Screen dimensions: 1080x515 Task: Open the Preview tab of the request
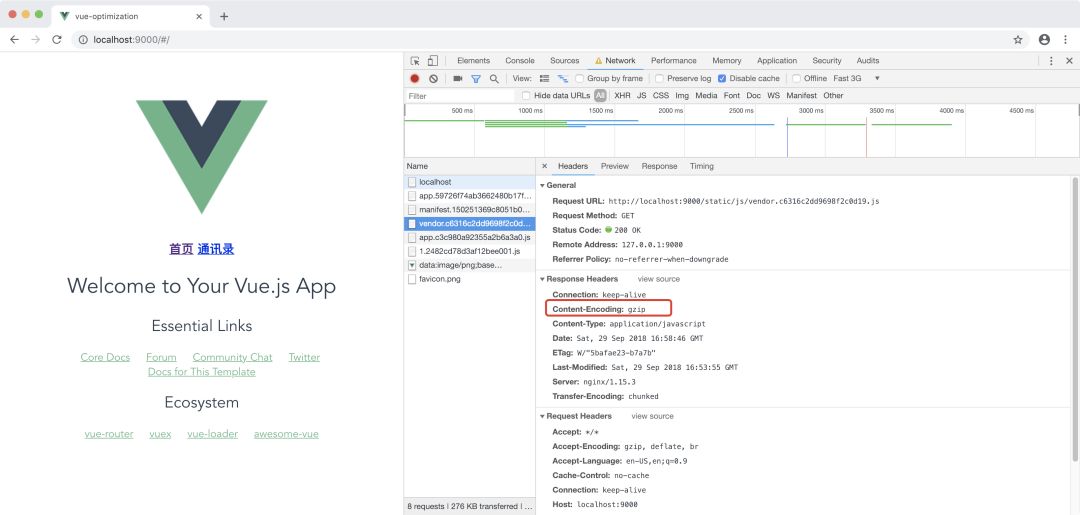614,166
